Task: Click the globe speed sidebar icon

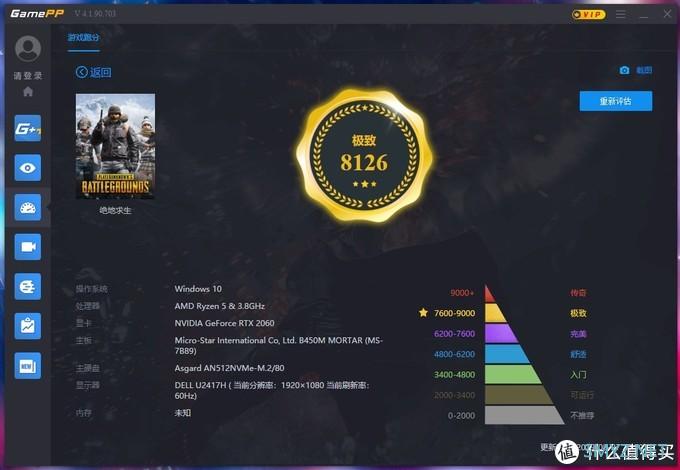Action: (x=28, y=285)
